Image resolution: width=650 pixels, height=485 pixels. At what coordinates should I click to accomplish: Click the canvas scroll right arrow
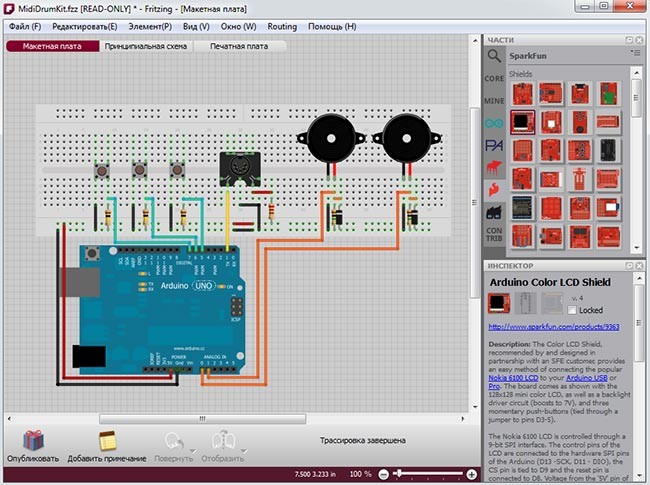[463, 419]
